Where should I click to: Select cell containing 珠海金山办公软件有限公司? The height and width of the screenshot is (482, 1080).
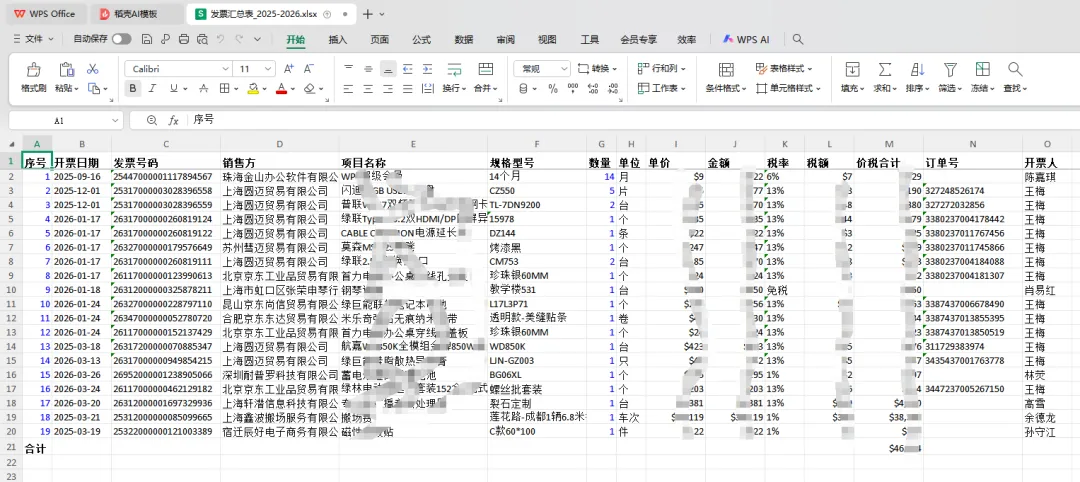(280, 176)
